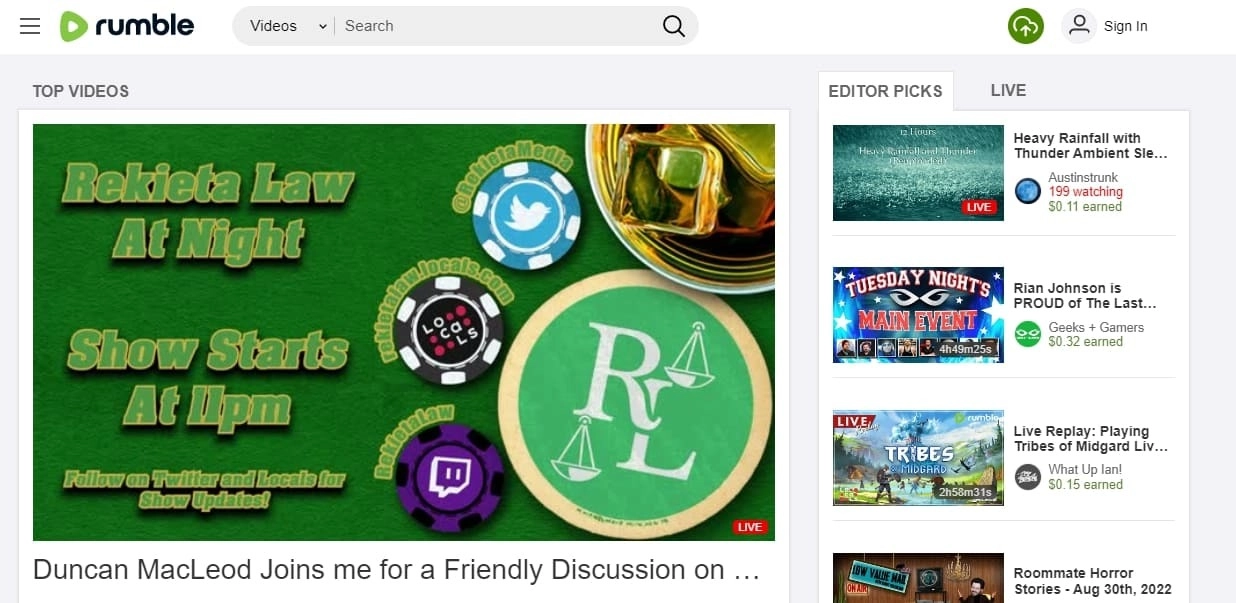Click the $0.11 earned text
This screenshot has width=1236, height=603.
click(x=1085, y=207)
